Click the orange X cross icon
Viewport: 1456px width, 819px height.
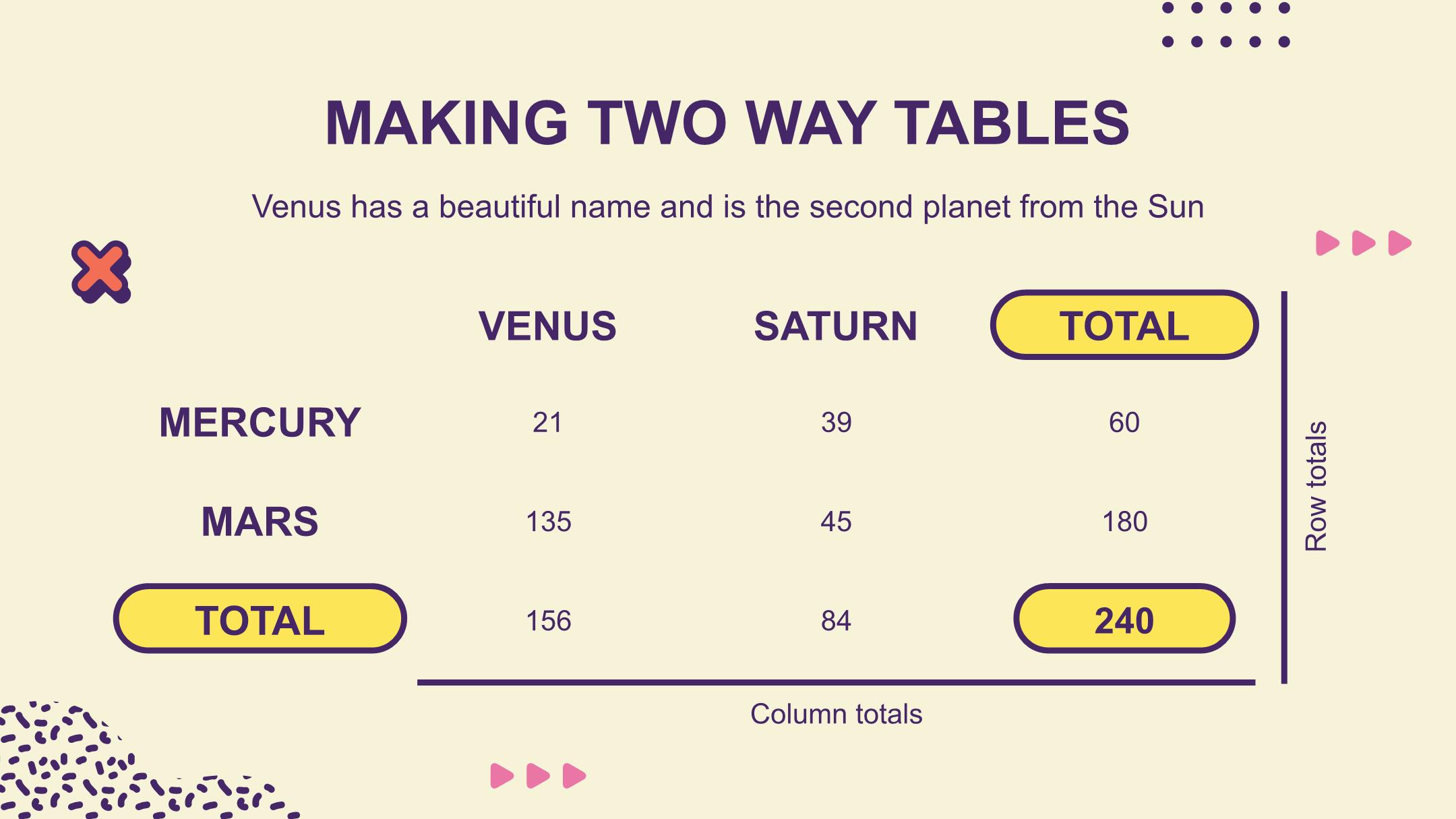101,272
